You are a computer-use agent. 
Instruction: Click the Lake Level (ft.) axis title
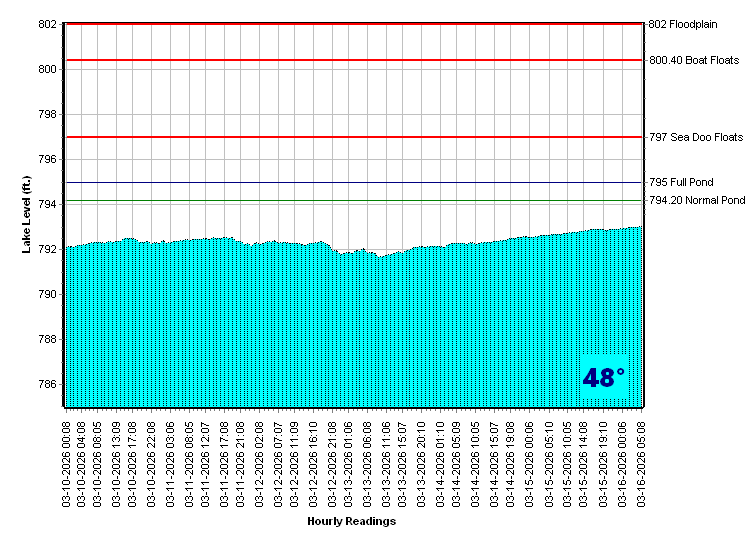coord(27,214)
